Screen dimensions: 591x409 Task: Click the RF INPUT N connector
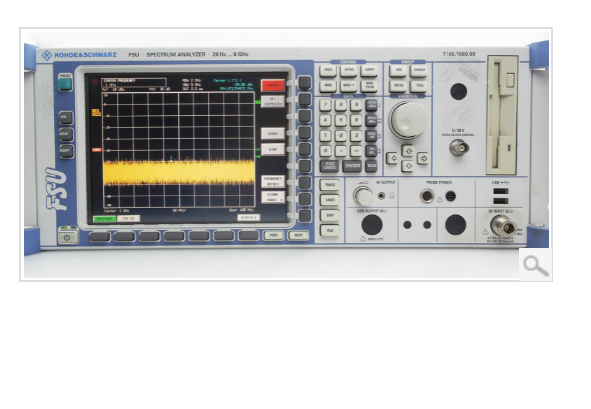pos(504,226)
